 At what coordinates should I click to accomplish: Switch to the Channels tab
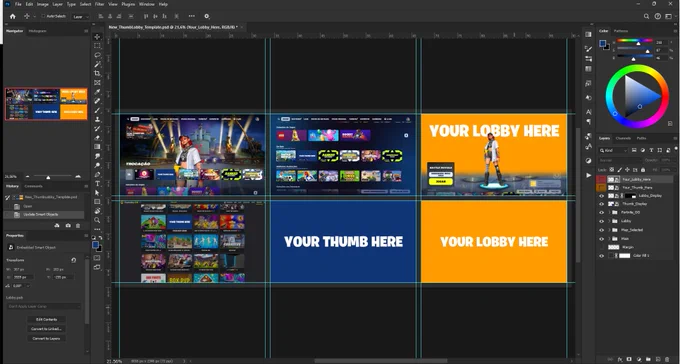click(623, 138)
